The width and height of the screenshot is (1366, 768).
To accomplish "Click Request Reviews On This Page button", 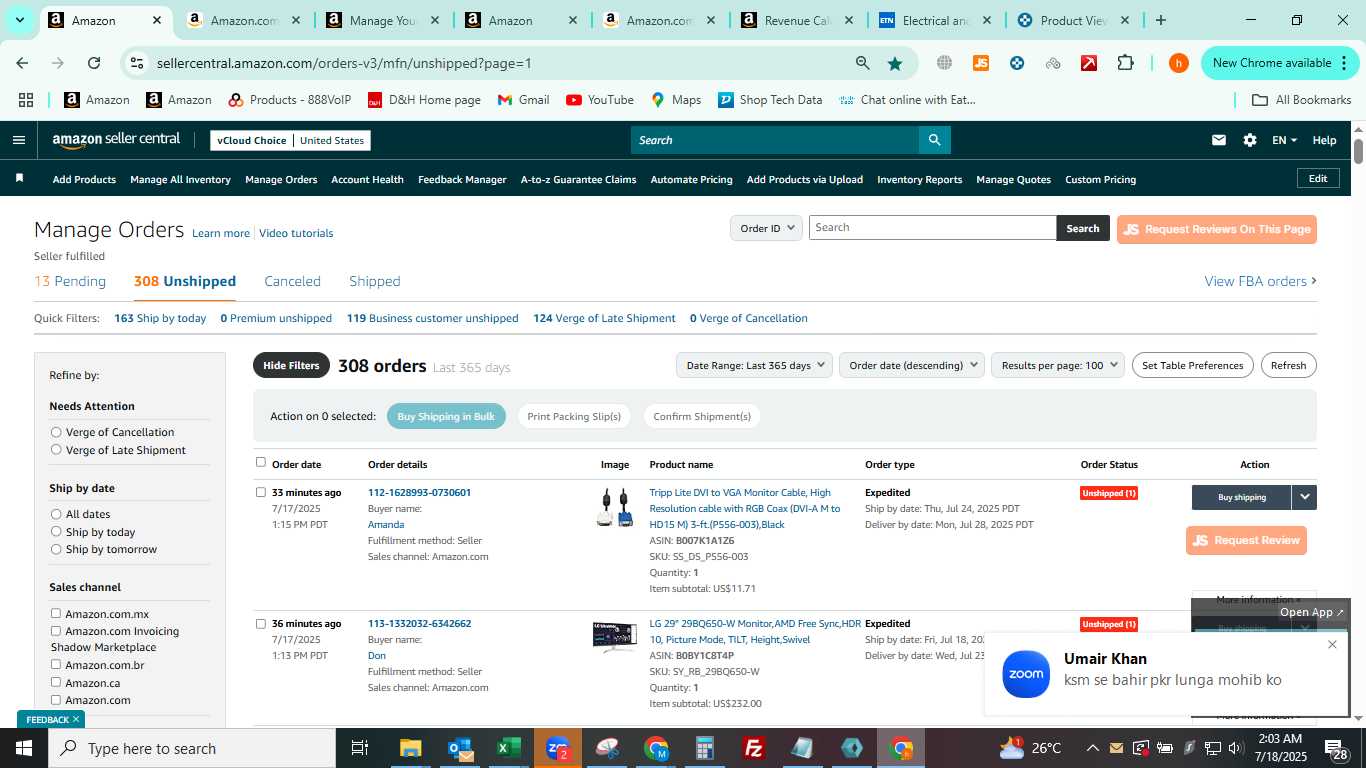I will [1216, 229].
